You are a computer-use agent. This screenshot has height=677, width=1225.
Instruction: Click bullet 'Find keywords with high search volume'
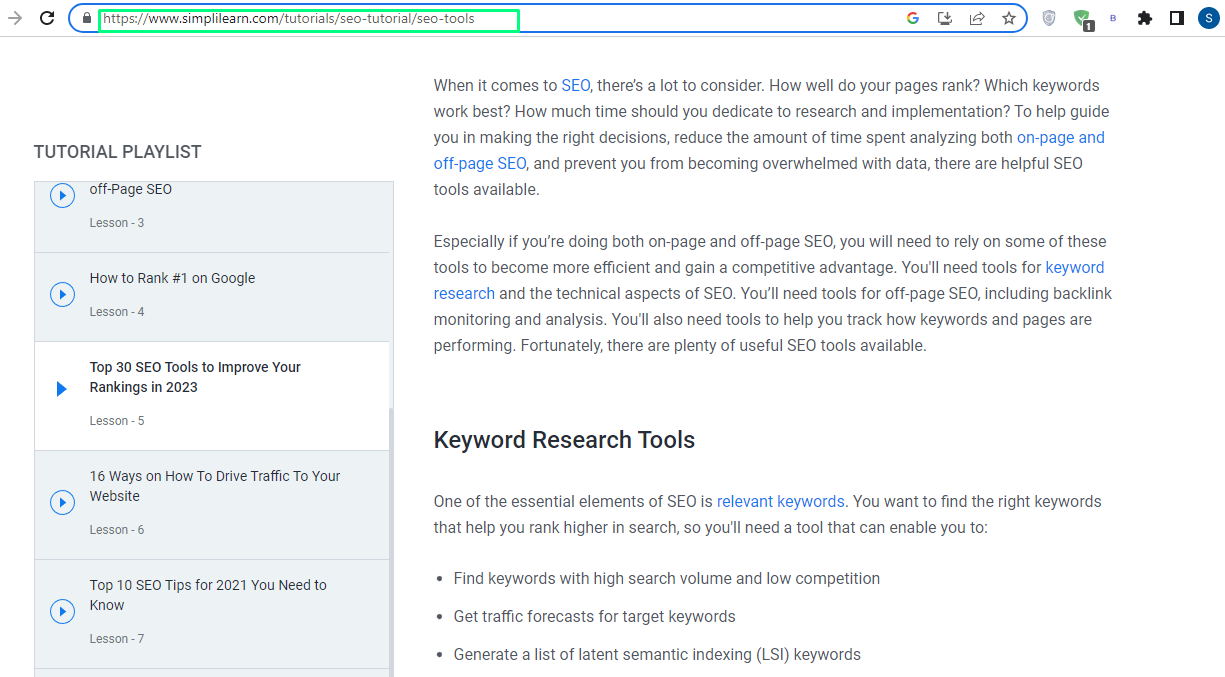click(x=667, y=579)
